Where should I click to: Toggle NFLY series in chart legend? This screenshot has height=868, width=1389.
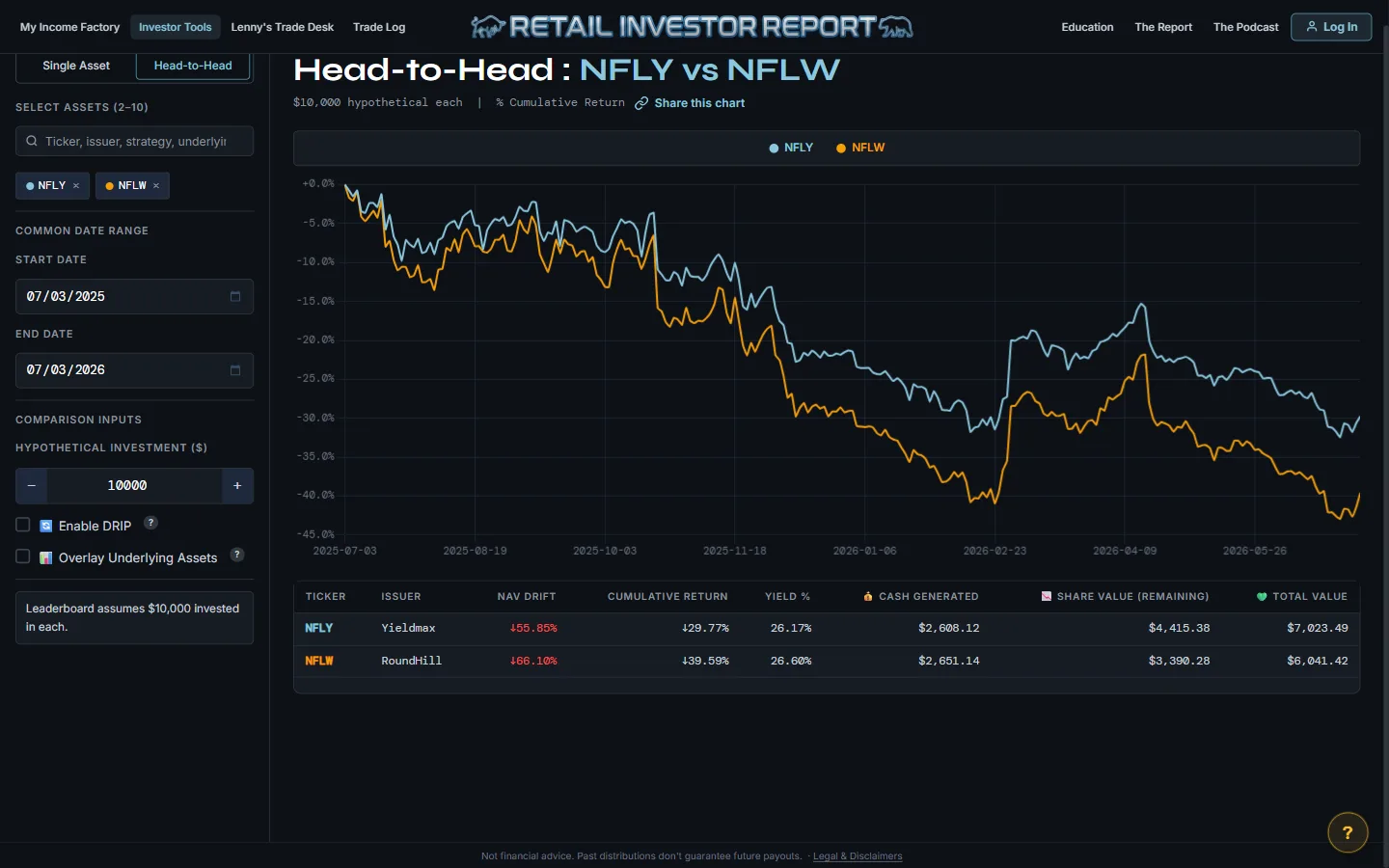coord(791,148)
